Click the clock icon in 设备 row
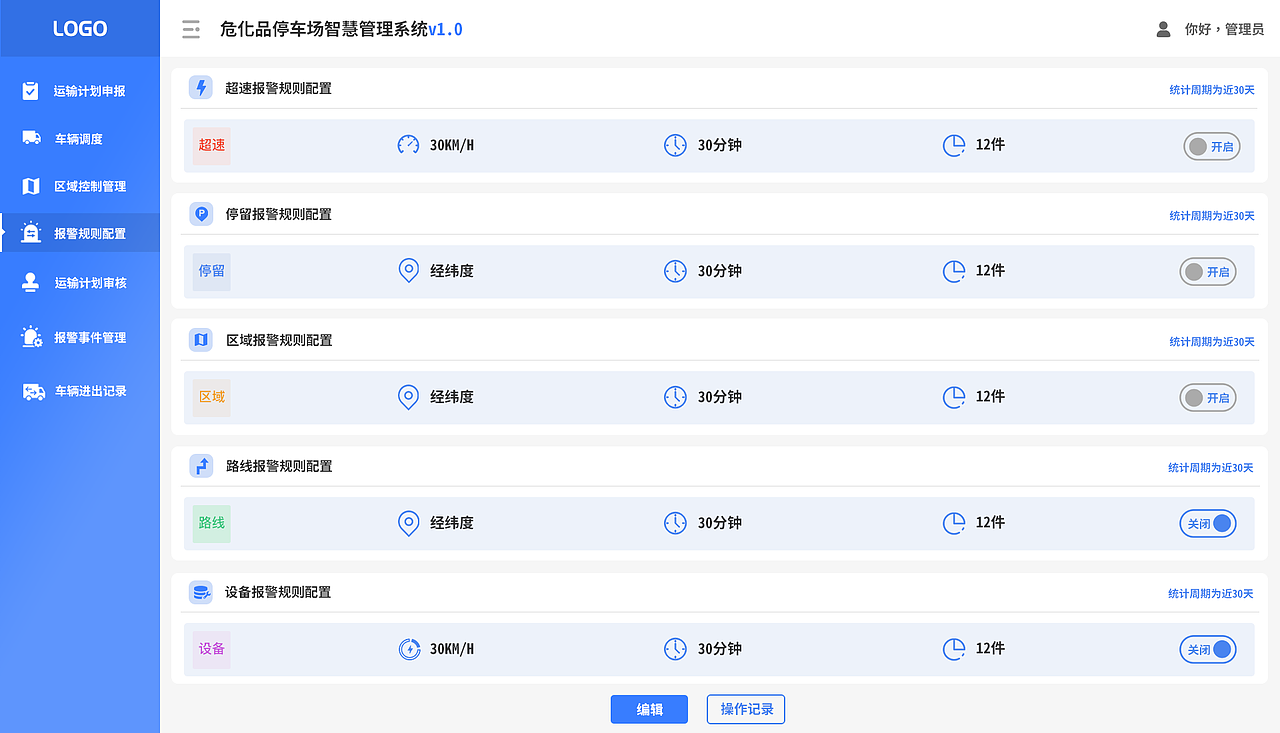Screen dimensions: 1280x733 click(x=676, y=649)
